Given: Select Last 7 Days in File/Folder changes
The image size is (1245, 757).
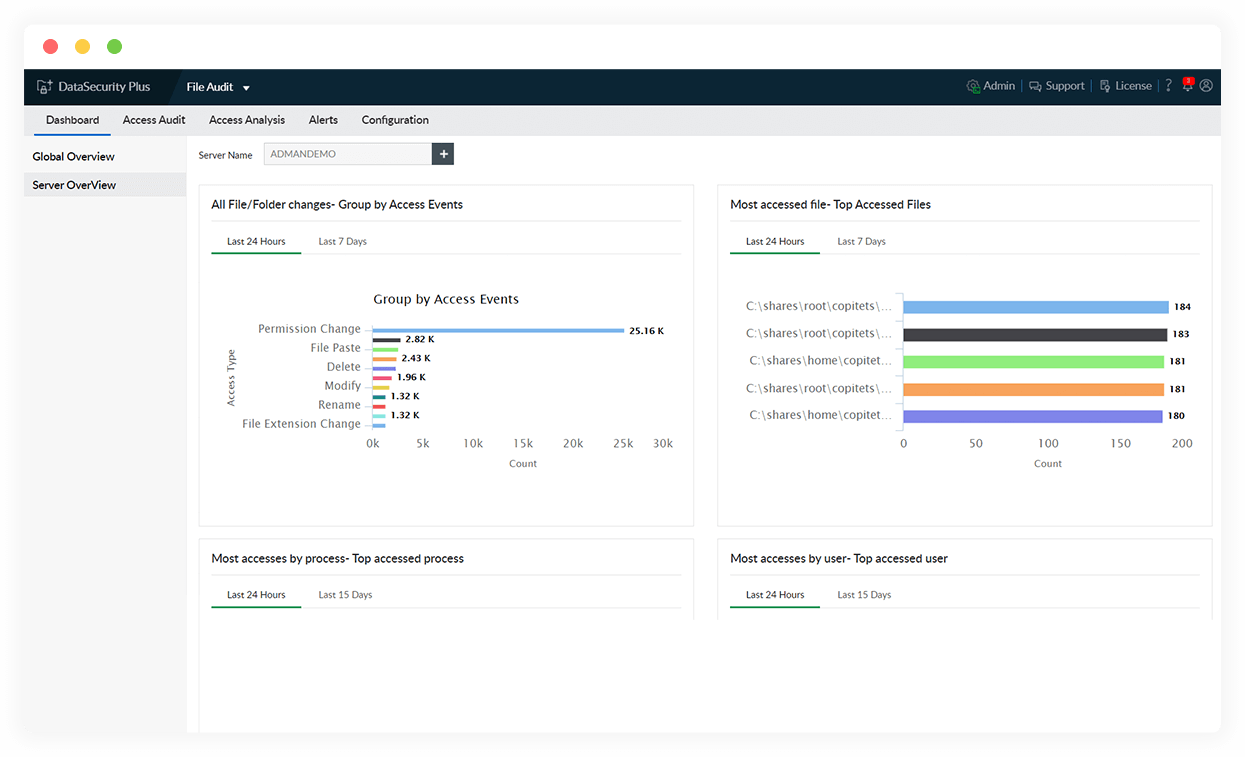Looking at the screenshot, I should pyautogui.click(x=342, y=241).
